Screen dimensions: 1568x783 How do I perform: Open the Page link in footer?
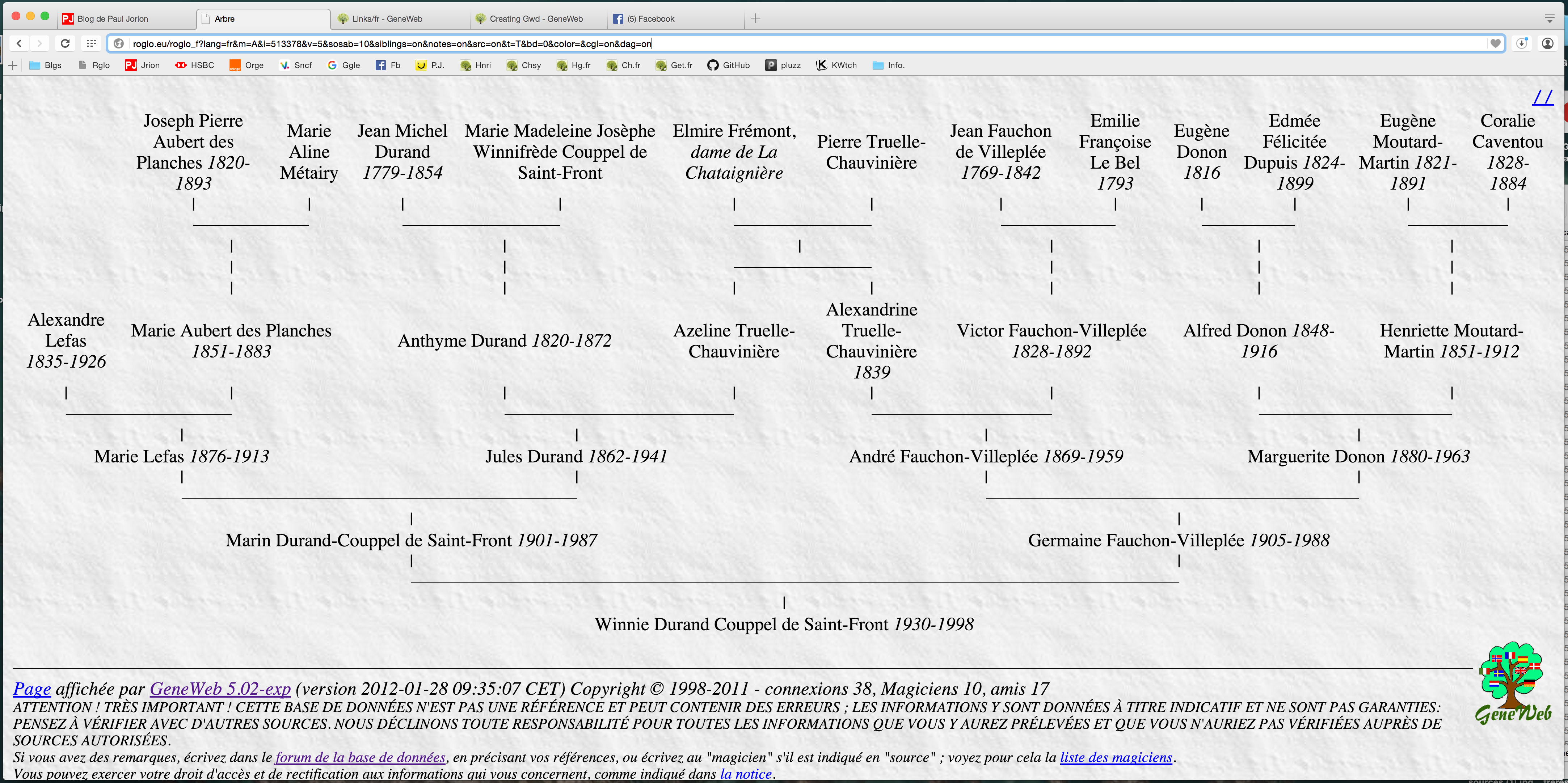click(x=32, y=689)
